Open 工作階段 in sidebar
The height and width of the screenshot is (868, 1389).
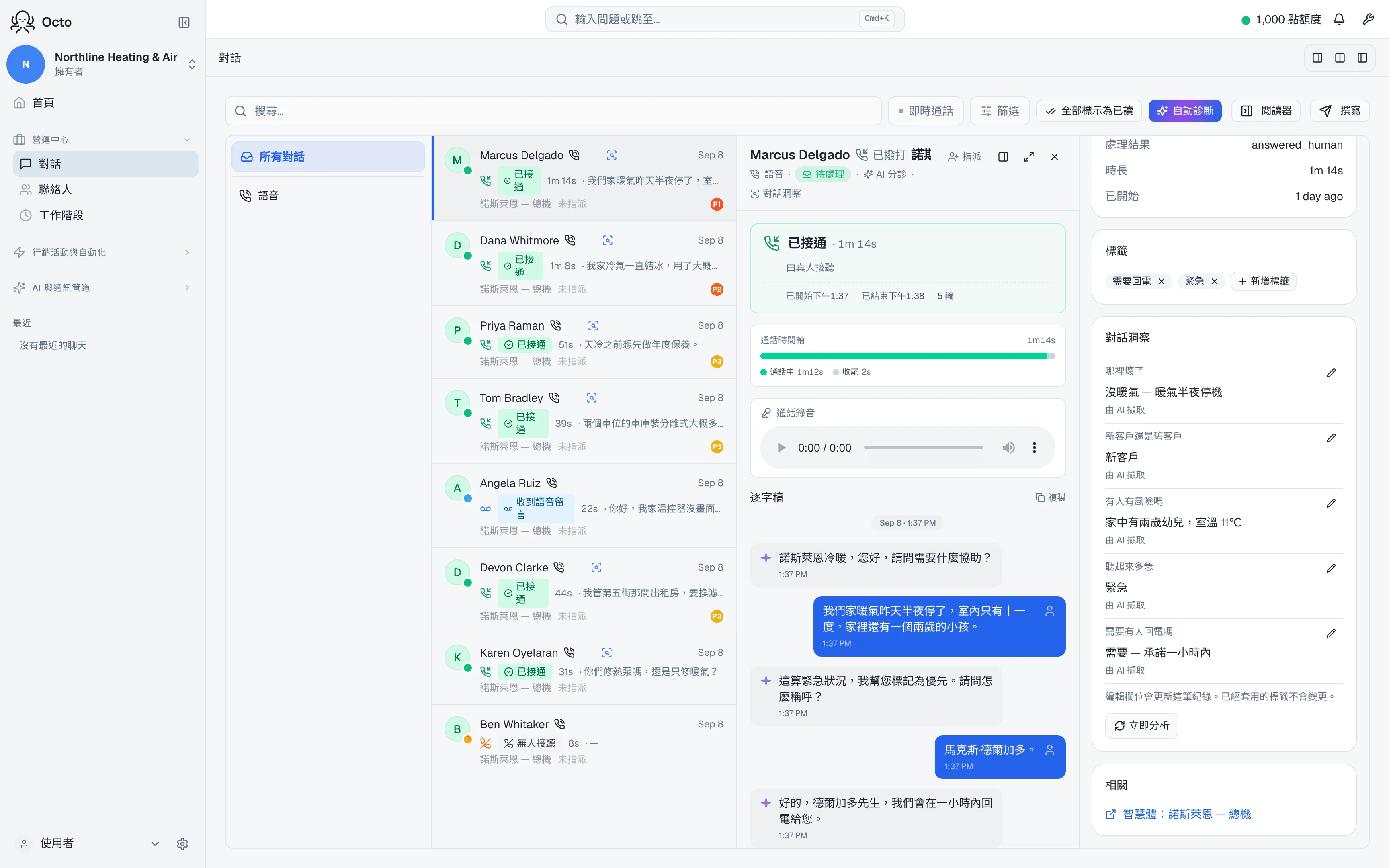[106, 215]
